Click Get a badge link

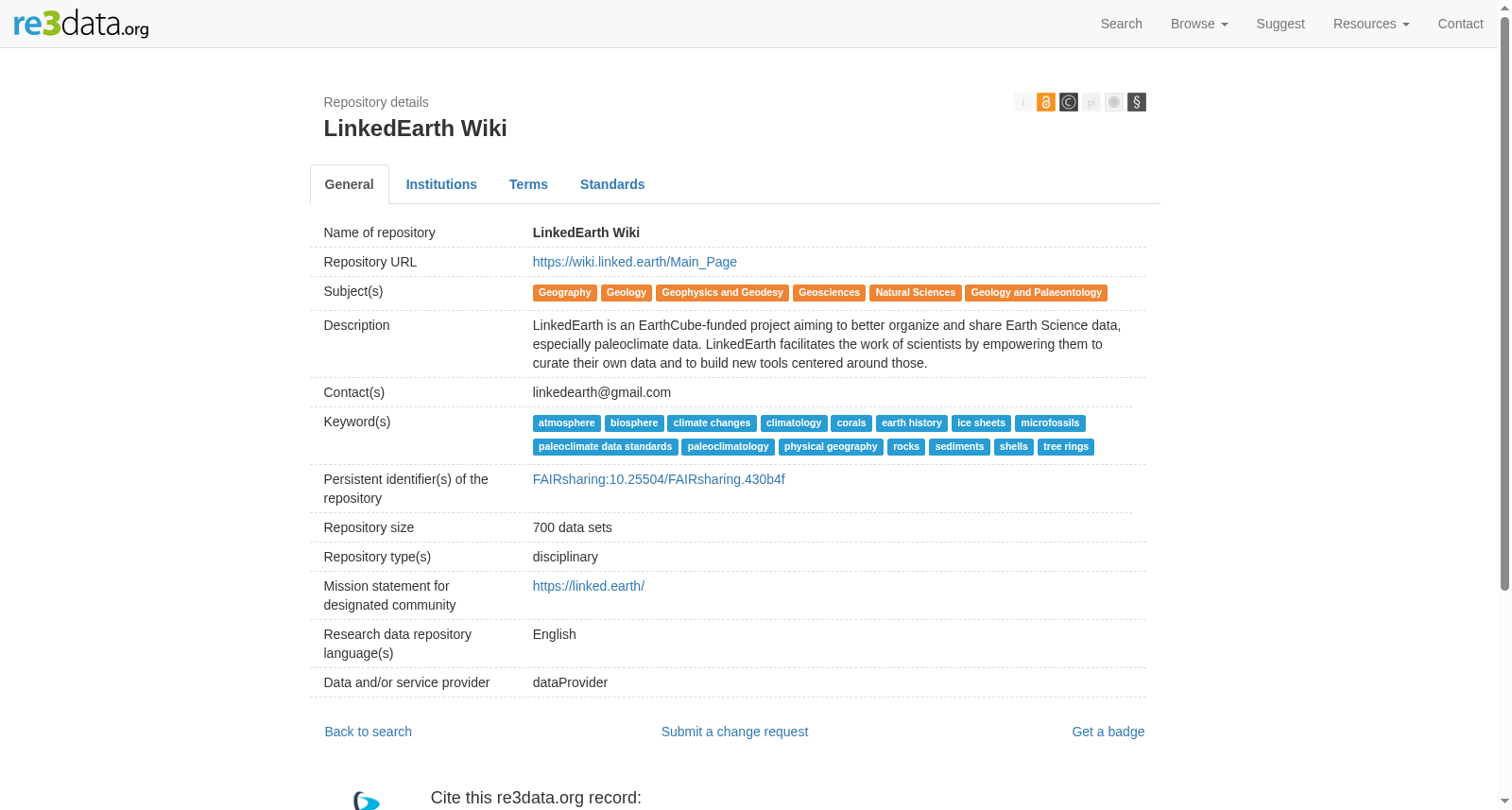point(1108,732)
